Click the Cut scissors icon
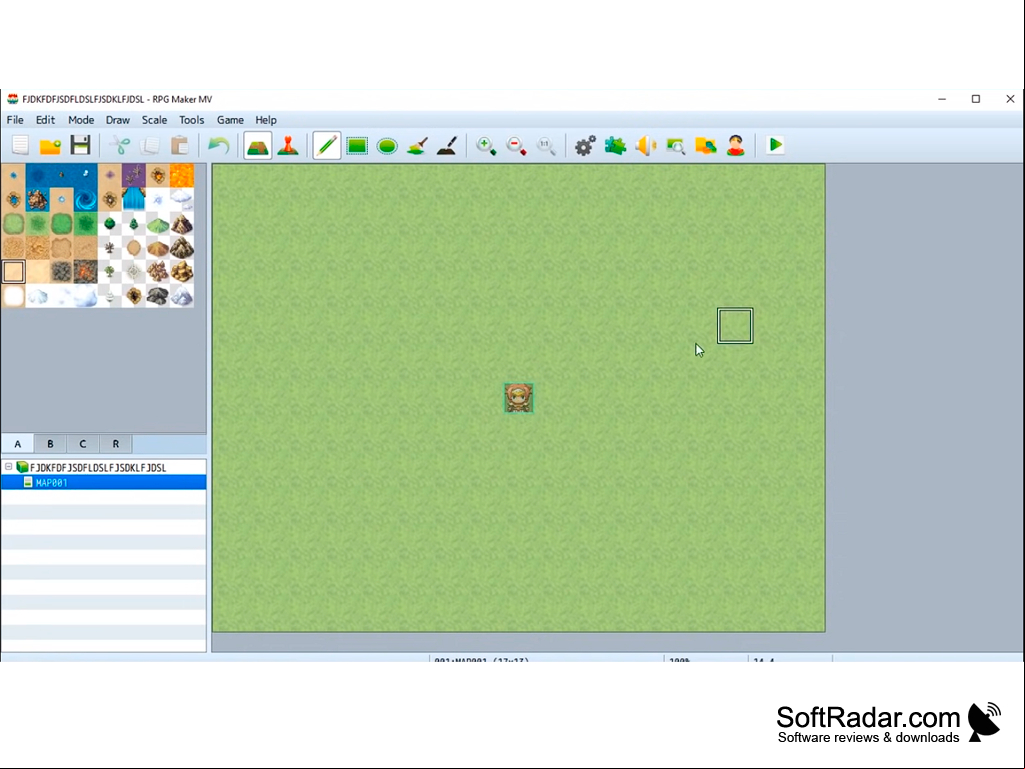The height and width of the screenshot is (769, 1025). (x=120, y=145)
